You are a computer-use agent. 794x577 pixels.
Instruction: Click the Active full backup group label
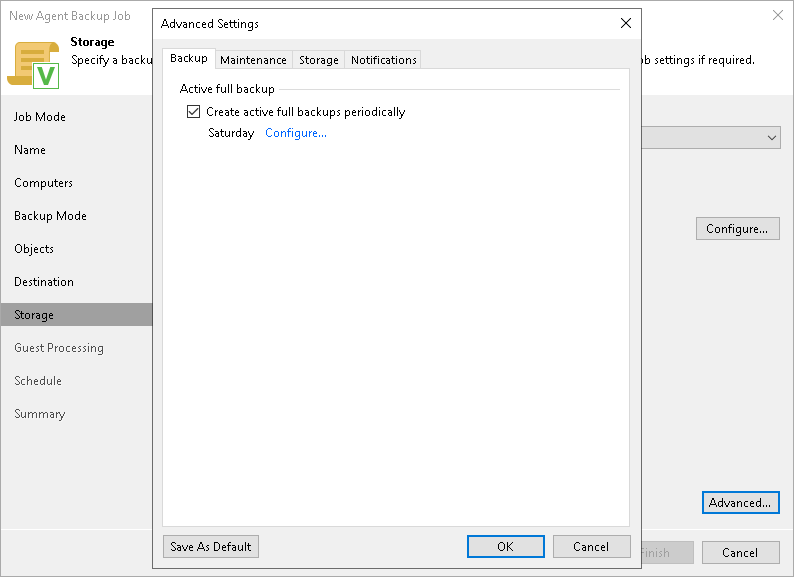(x=227, y=89)
